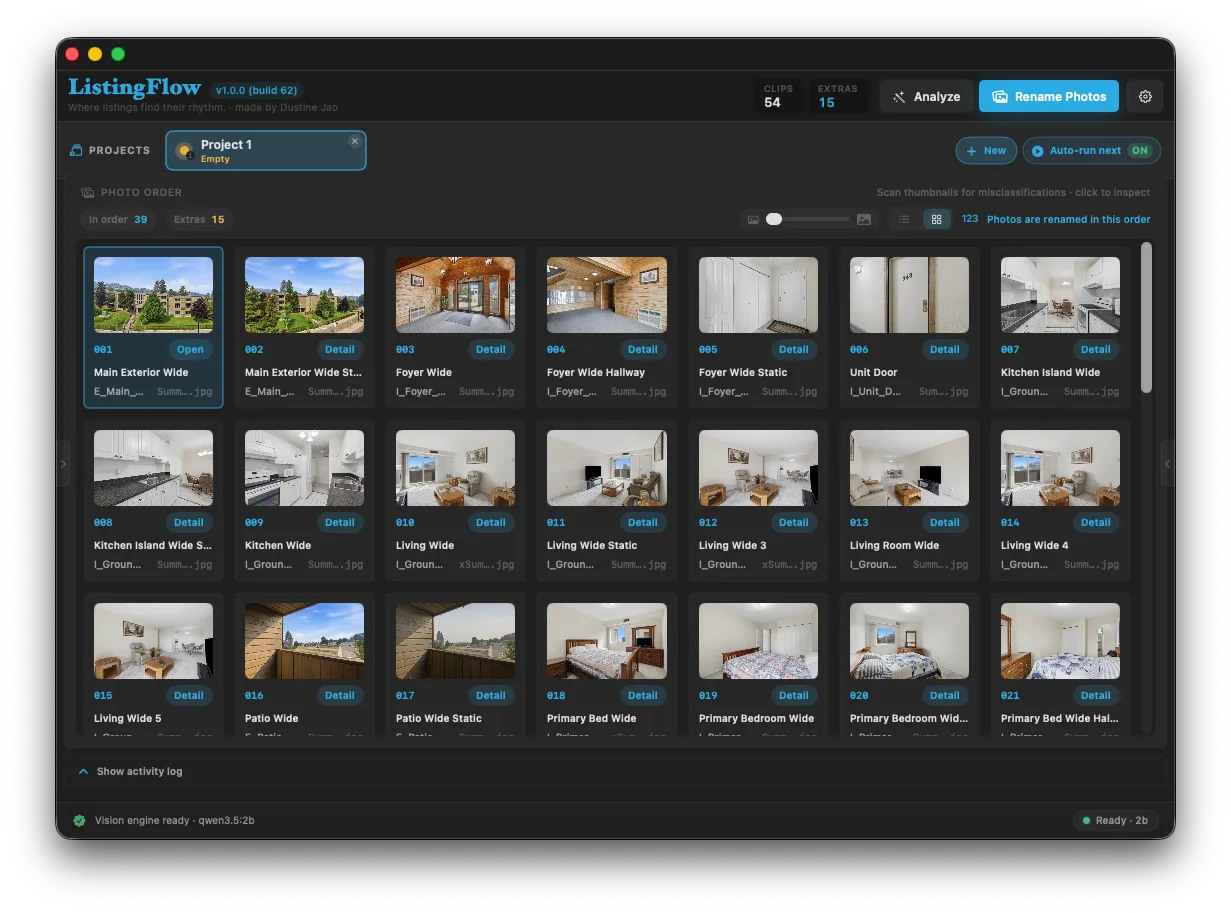The width and height of the screenshot is (1231, 913).
Task: Click the ListingFlow logo title
Action: [135, 88]
